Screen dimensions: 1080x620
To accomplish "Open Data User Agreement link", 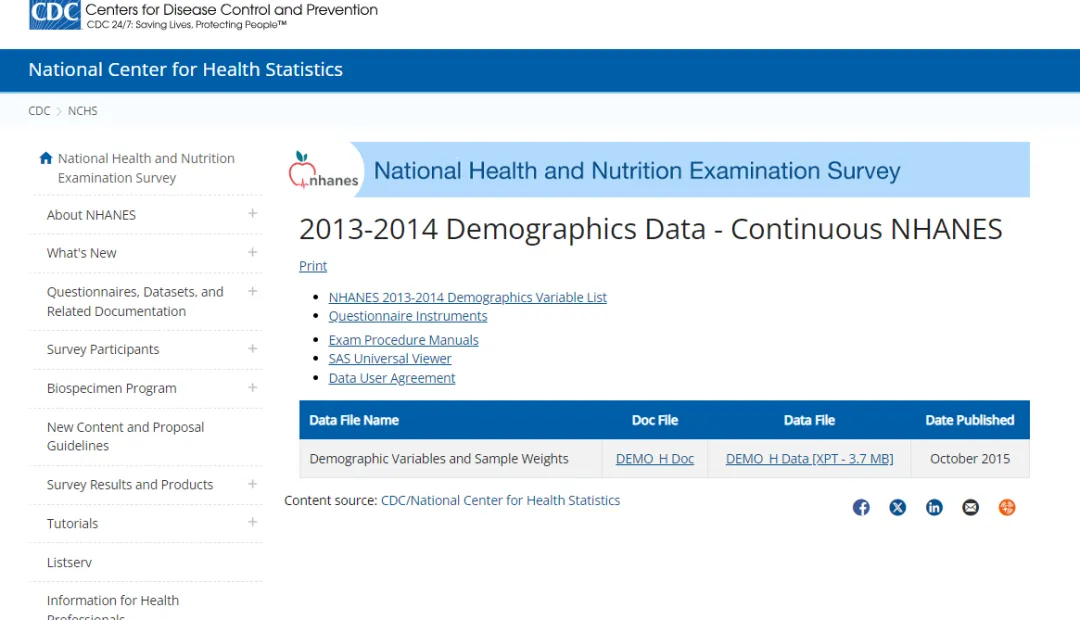I will tap(391, 378).
